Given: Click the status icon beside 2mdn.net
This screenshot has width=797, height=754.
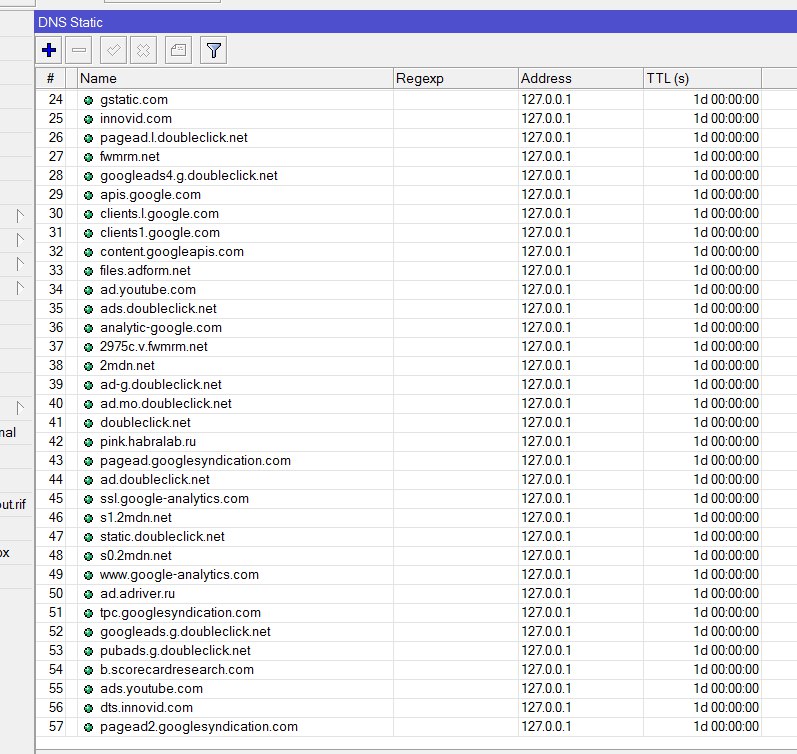Looking at the screenshot, I should (x=88, y=366).
